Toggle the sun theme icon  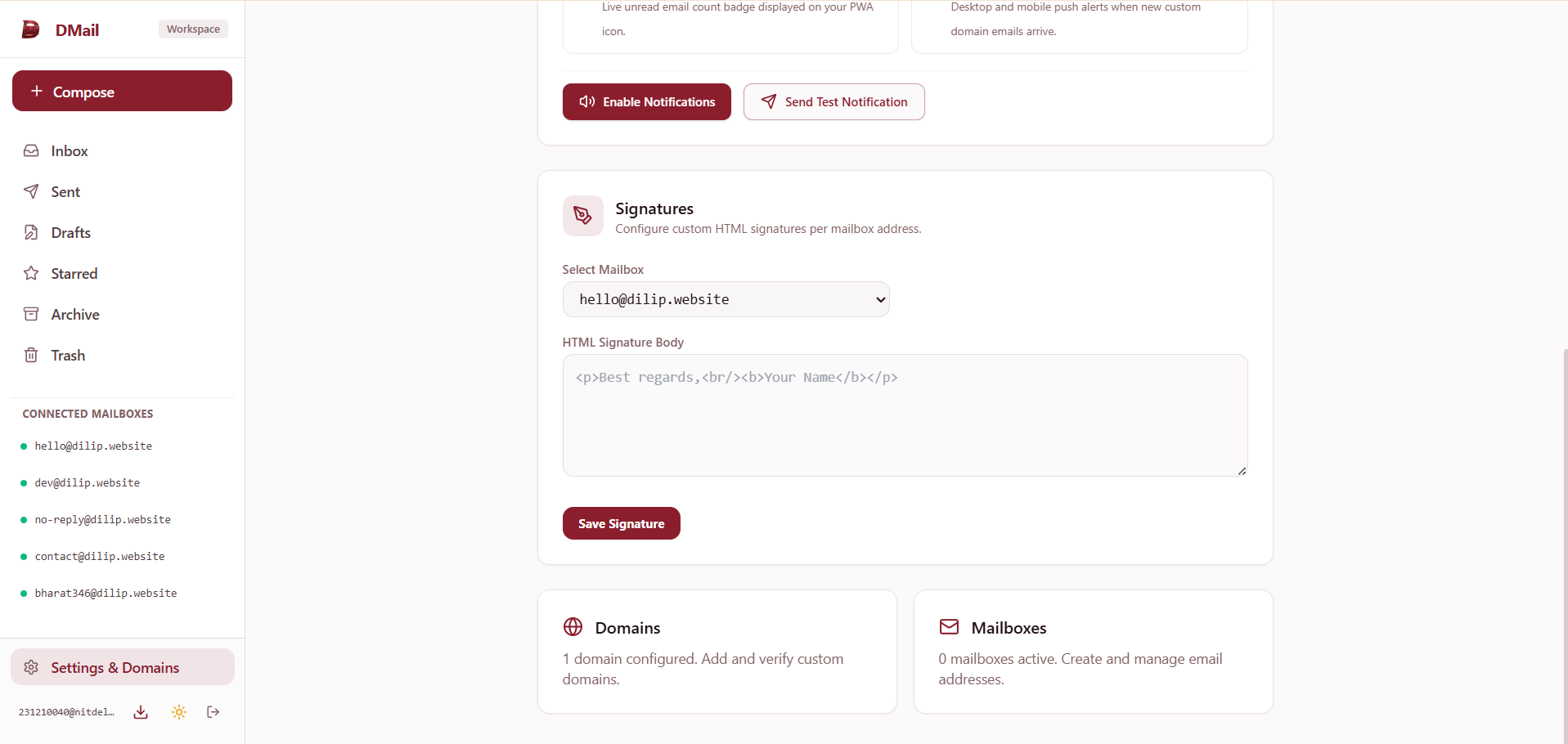coord(179,712)
